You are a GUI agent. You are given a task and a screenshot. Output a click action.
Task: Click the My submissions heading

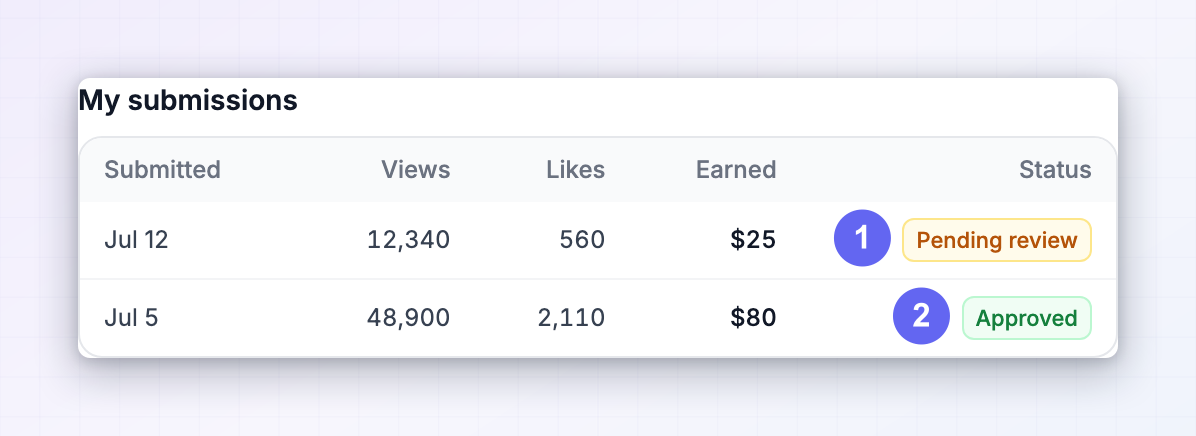(188, 101)
